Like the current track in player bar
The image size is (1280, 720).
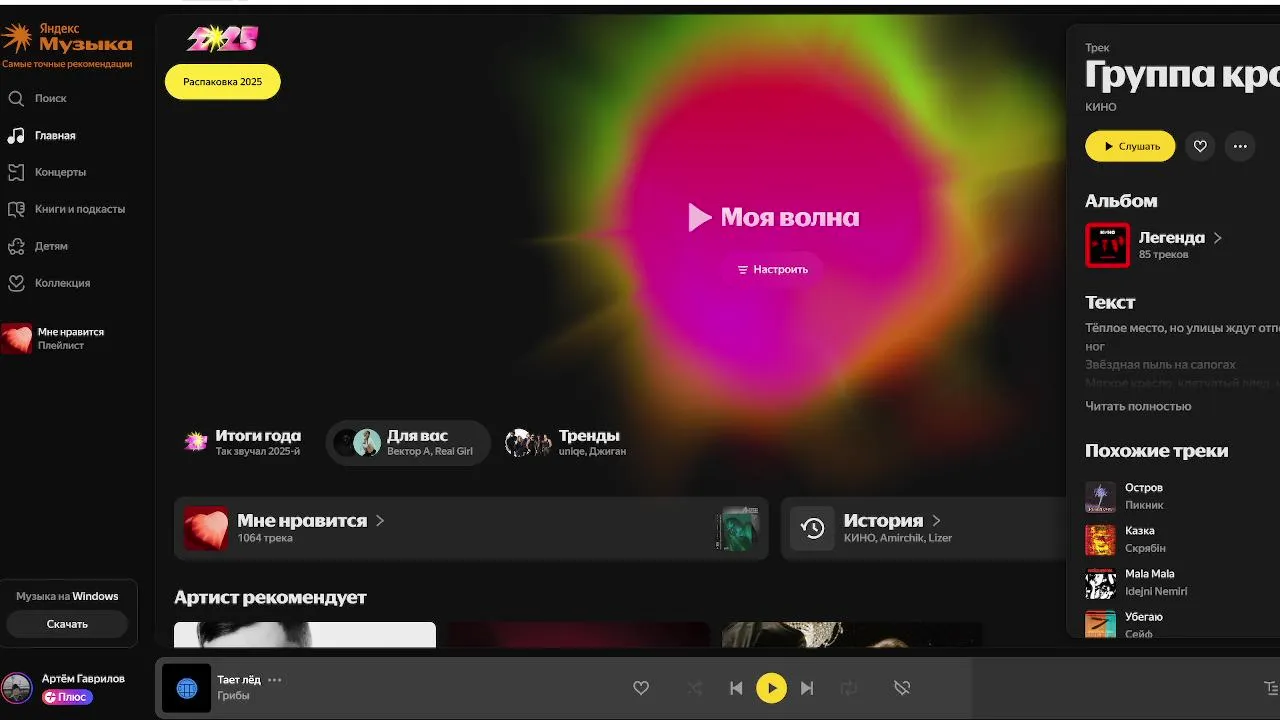click(641, 688)
